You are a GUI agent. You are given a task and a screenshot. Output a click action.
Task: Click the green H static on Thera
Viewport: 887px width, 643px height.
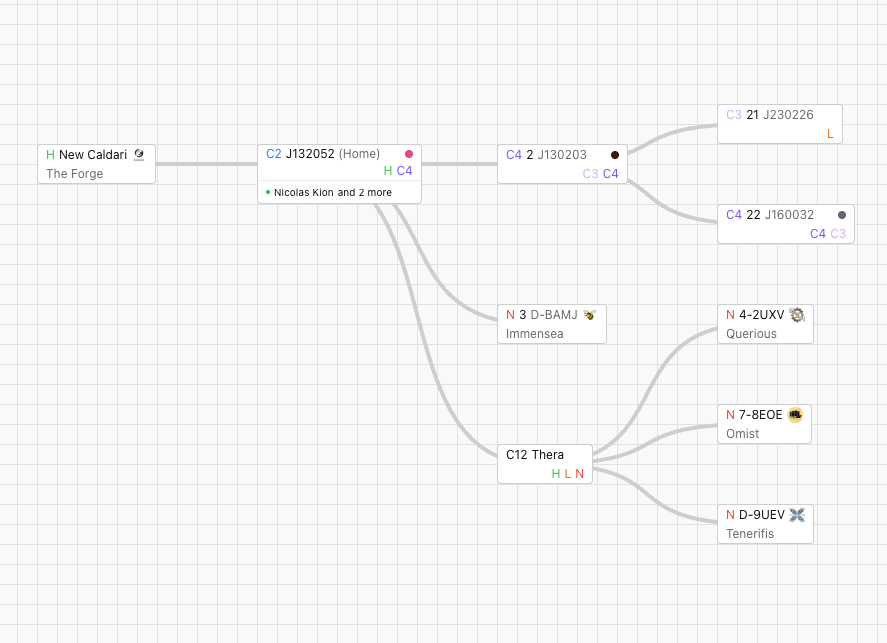tap(556, 474)
